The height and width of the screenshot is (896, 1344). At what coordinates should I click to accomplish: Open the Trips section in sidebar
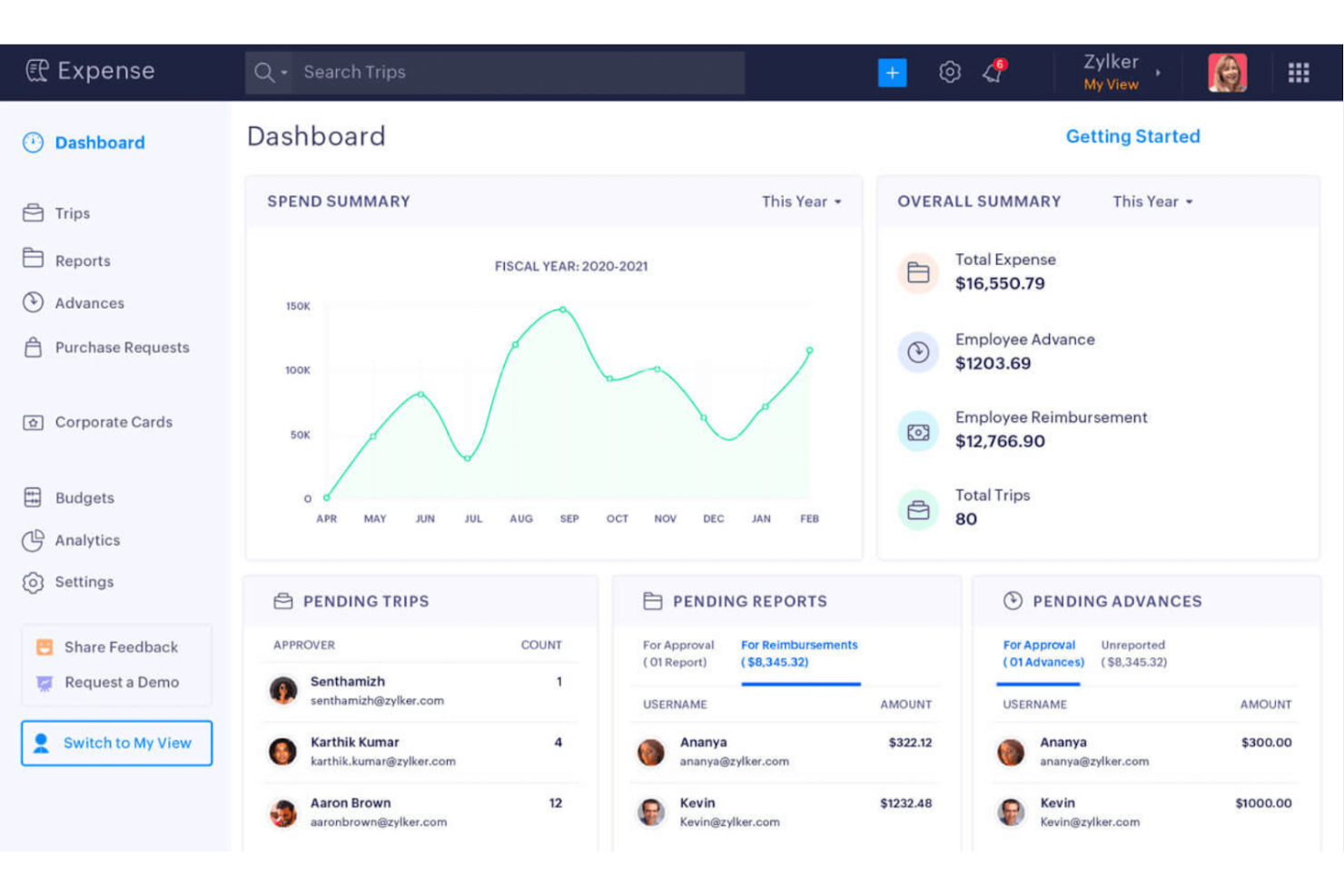[x=71, y=214]
